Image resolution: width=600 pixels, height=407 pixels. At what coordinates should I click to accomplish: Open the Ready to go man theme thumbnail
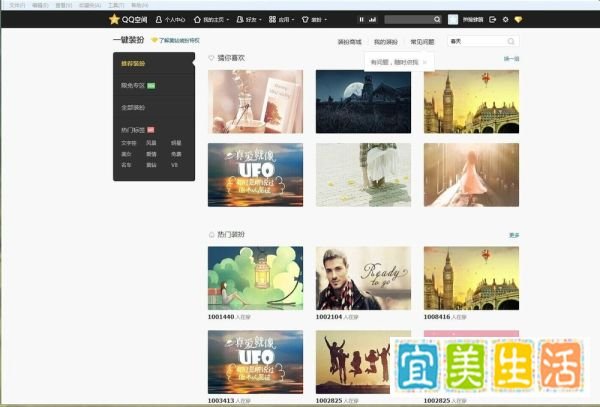coord(363,278)
